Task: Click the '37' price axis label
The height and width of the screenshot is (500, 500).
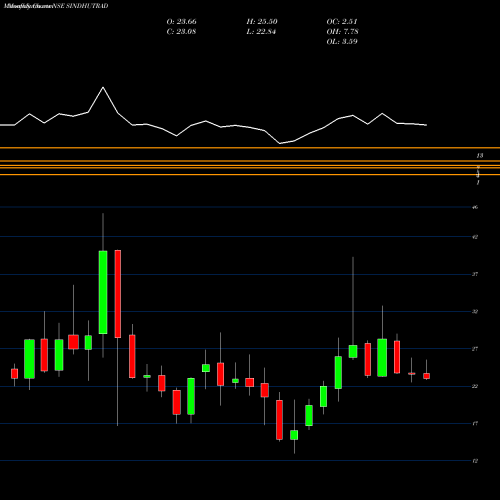Action: 475,274
